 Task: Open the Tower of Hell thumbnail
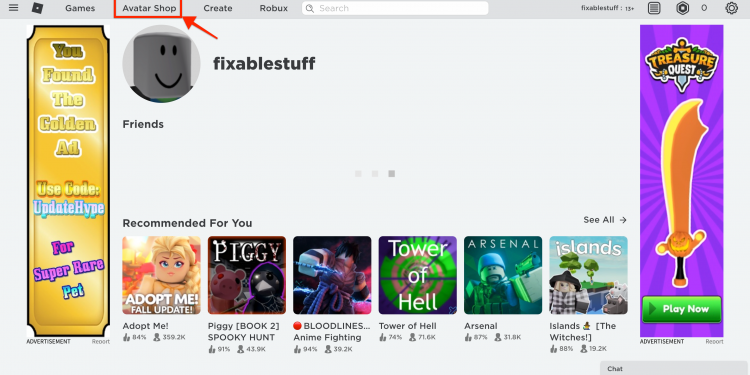click(418, 275)
